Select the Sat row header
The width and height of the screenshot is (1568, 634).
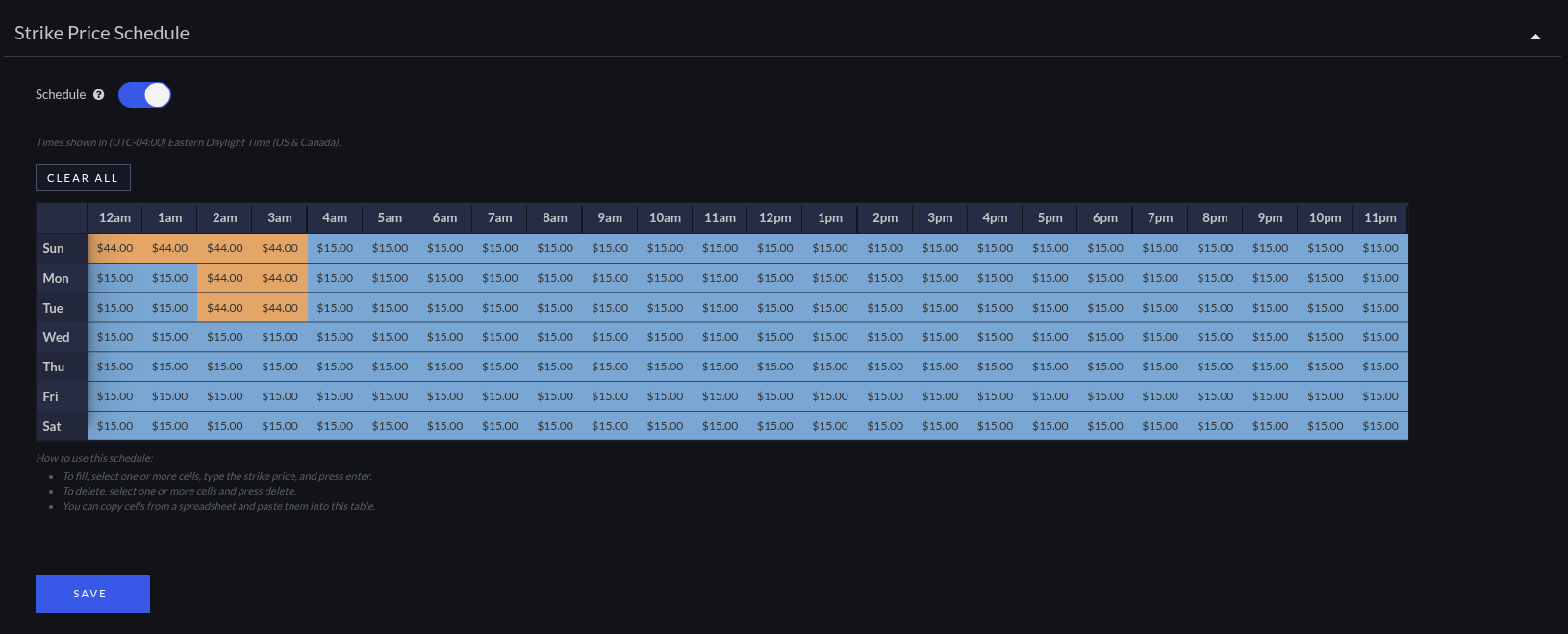62,426
